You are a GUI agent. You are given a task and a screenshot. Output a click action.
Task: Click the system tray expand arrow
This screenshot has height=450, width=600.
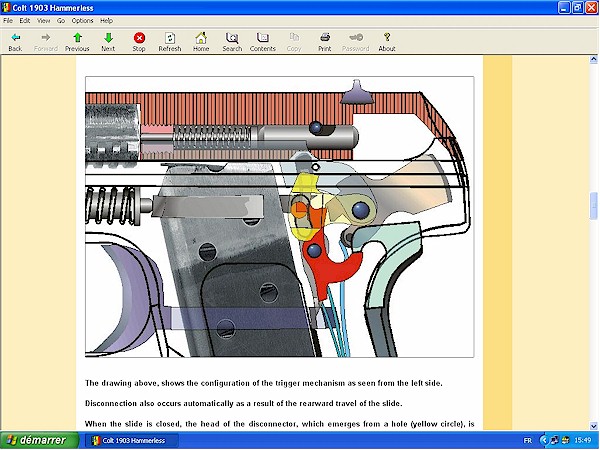(543, 441)
